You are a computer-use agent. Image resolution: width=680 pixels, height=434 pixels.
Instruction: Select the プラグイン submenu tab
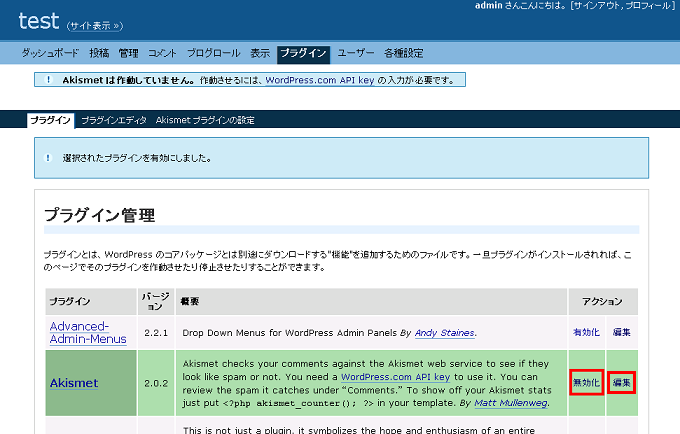[x=50, y=120]
